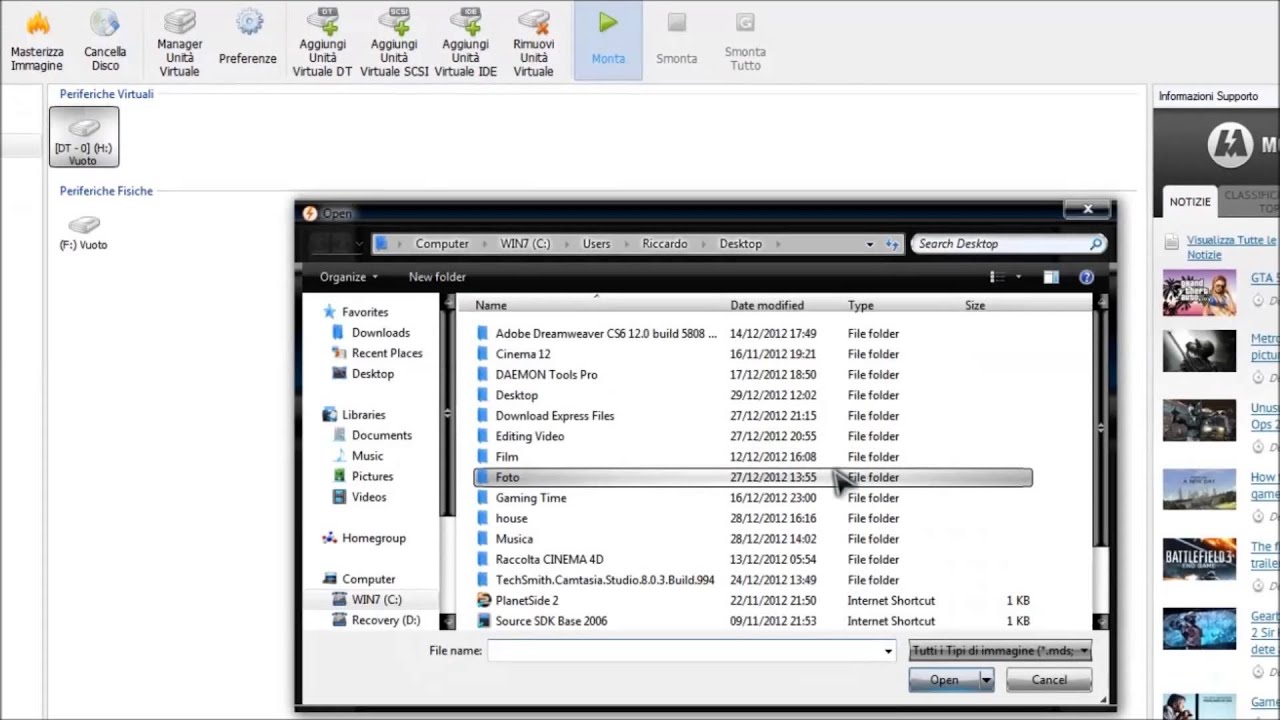Select Recovery (D:) drive in sidebar
1280x720 pixels.
tap(376, 620)
